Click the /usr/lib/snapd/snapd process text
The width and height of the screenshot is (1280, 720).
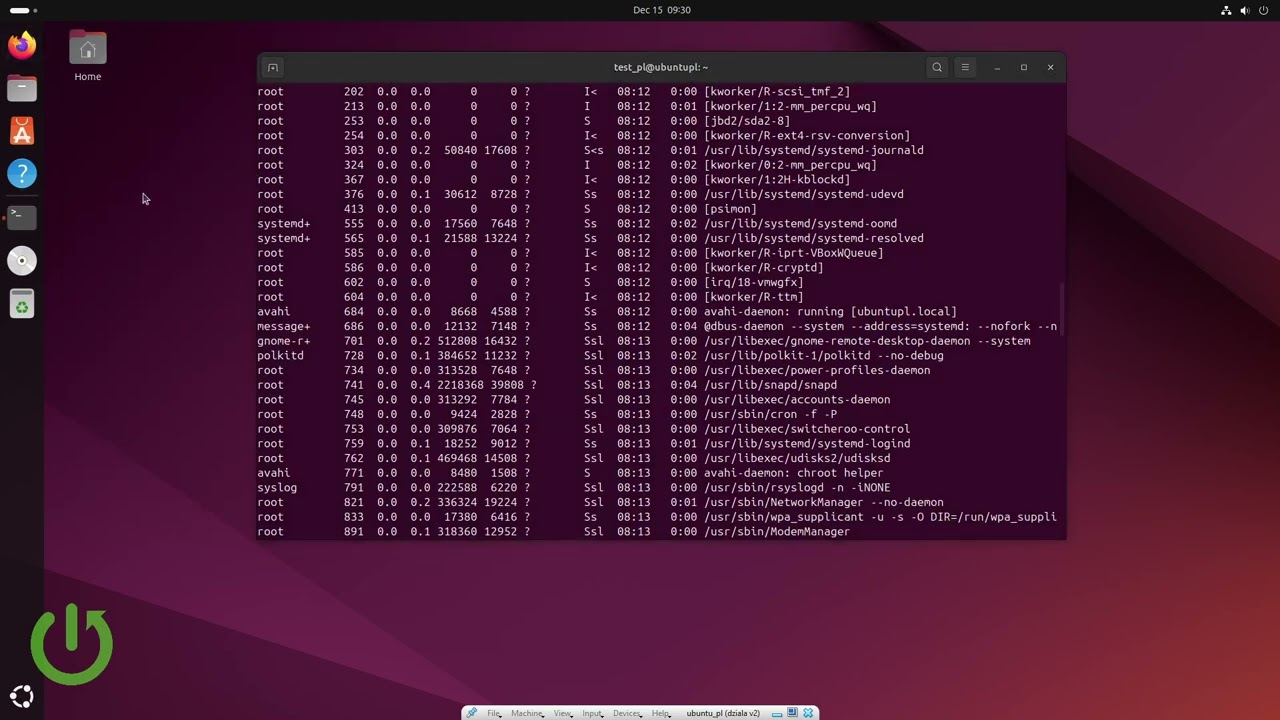pos(770,385)
